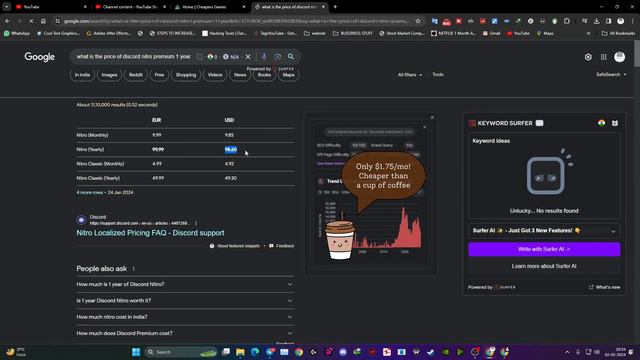Open the downloads icon in the toolbar
The width and height of the screenshot is (640, 360).
[x=596, y=21]
